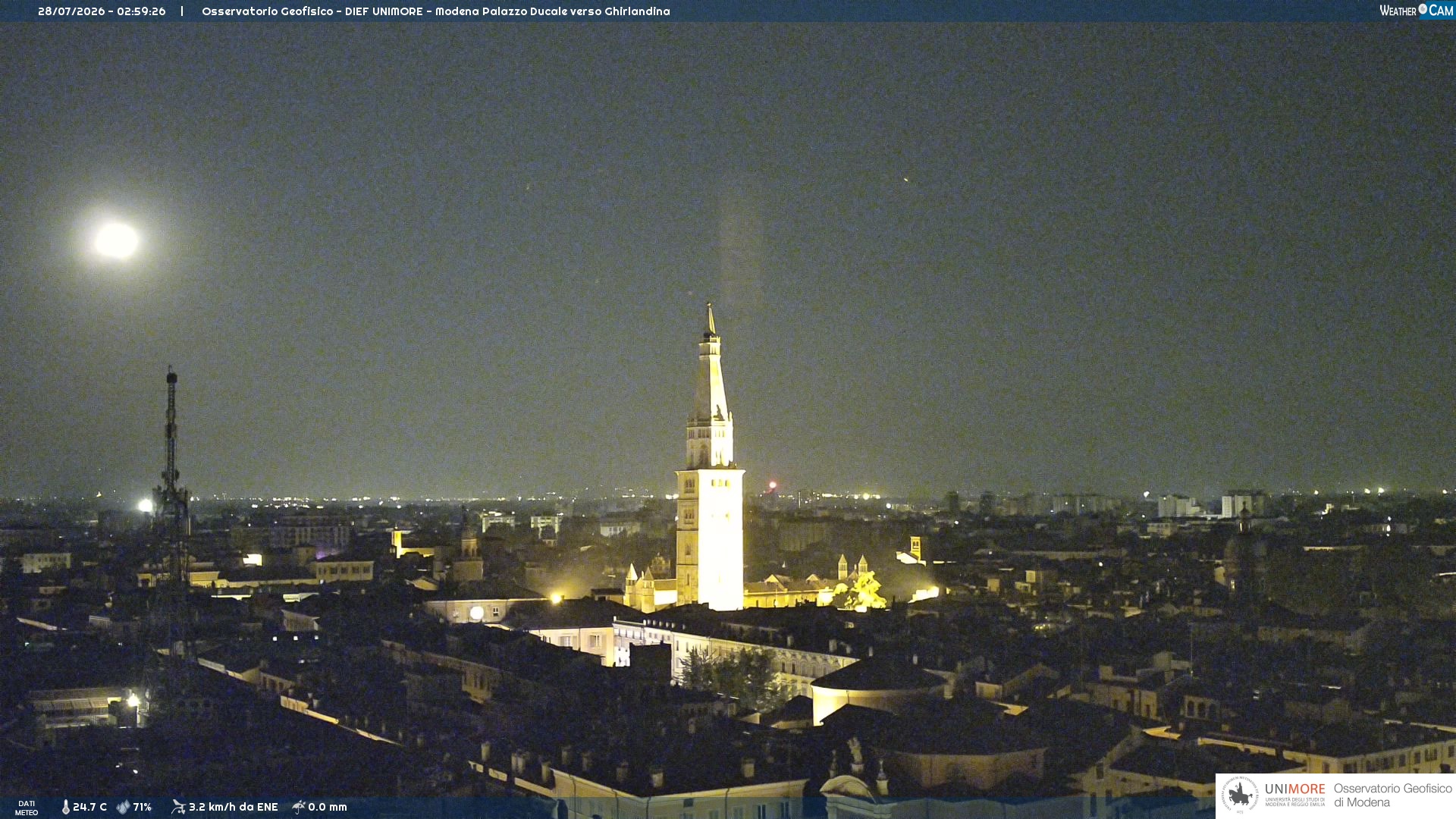Click the 'Osservatorio Geofisico - DIEF UNIMORE' title
This screenshot has height=819, width=1456.
[x=312, y=11]
